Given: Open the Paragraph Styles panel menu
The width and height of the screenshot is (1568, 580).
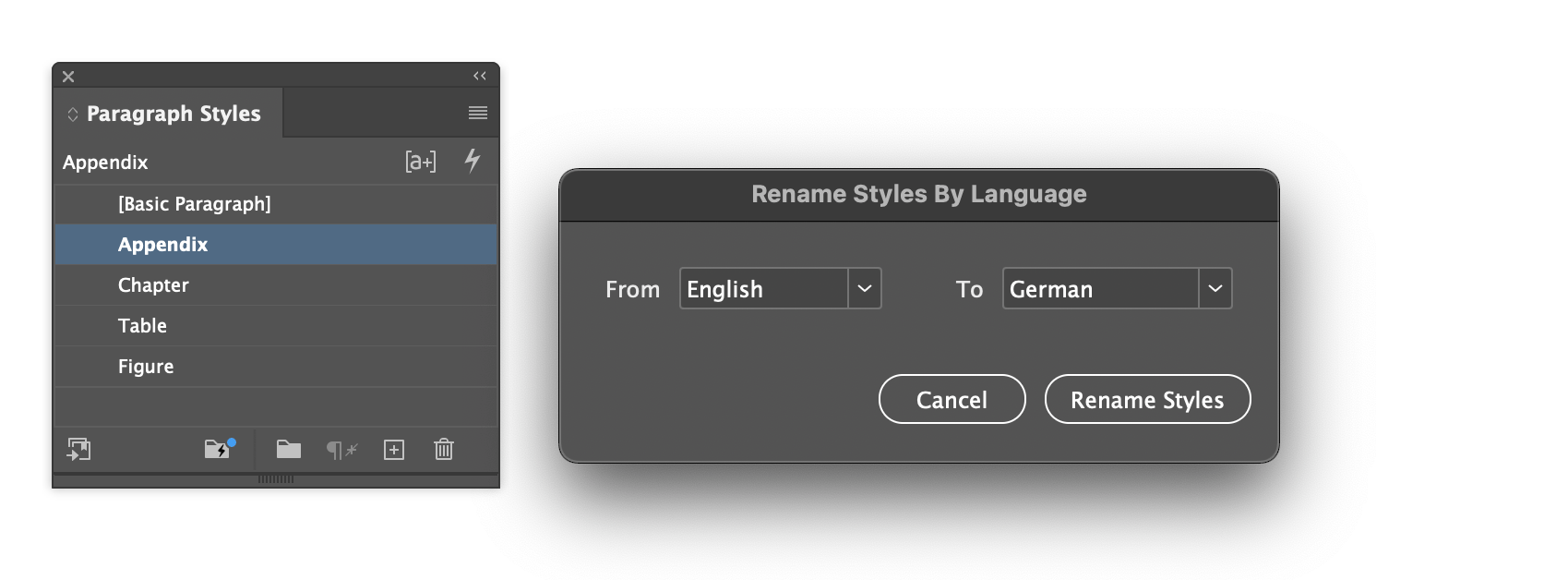Looking at the screenshot, I should [x=477, y=113].
